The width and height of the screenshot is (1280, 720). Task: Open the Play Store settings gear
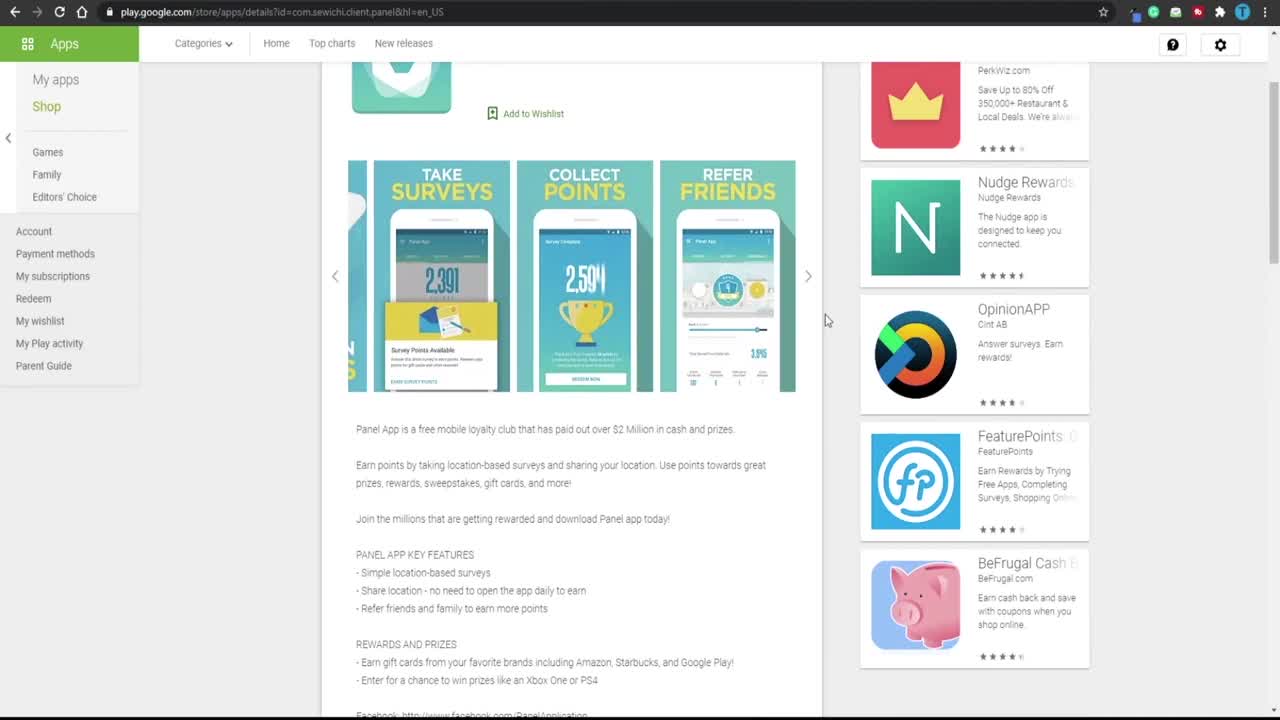[x=1220, y=44]
